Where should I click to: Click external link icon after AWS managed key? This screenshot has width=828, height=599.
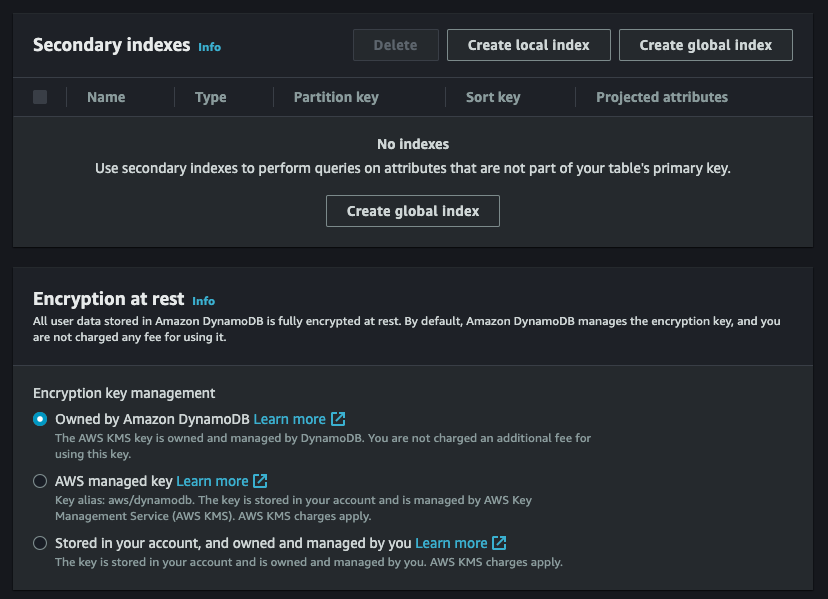(260, 481)
